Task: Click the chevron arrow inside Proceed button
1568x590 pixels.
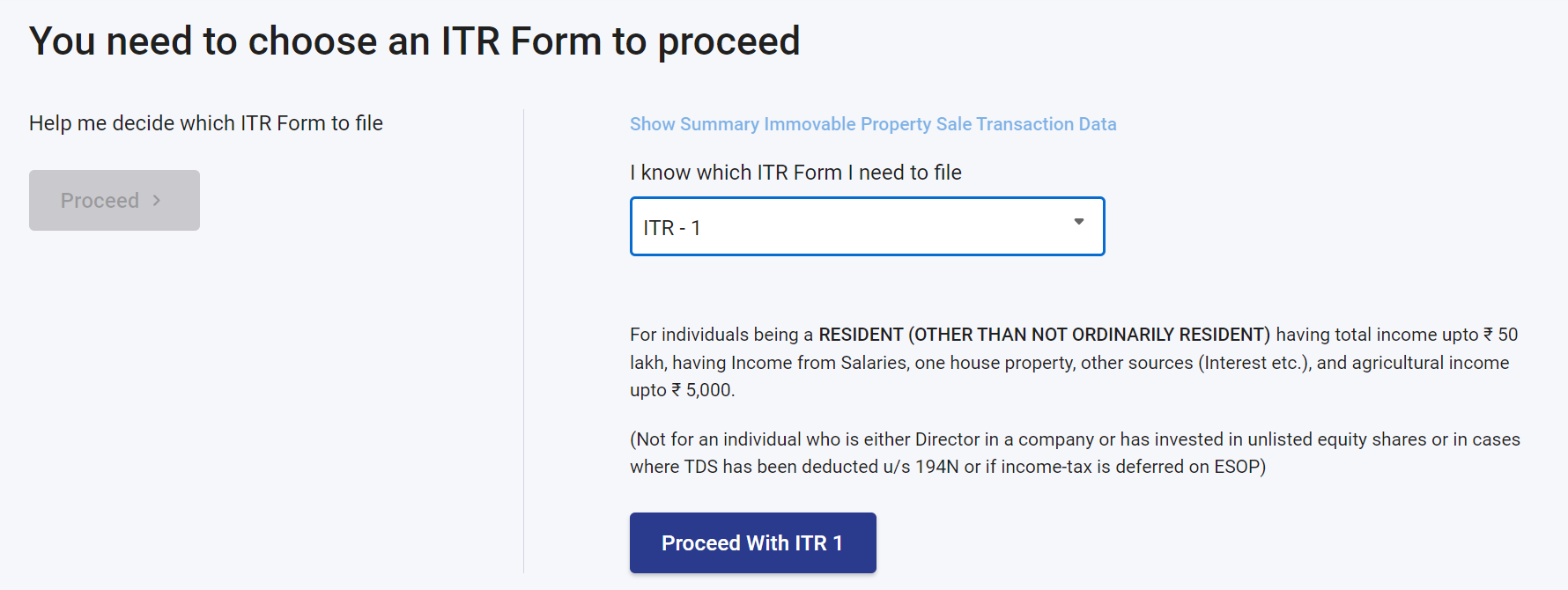Action: point(157,201)
